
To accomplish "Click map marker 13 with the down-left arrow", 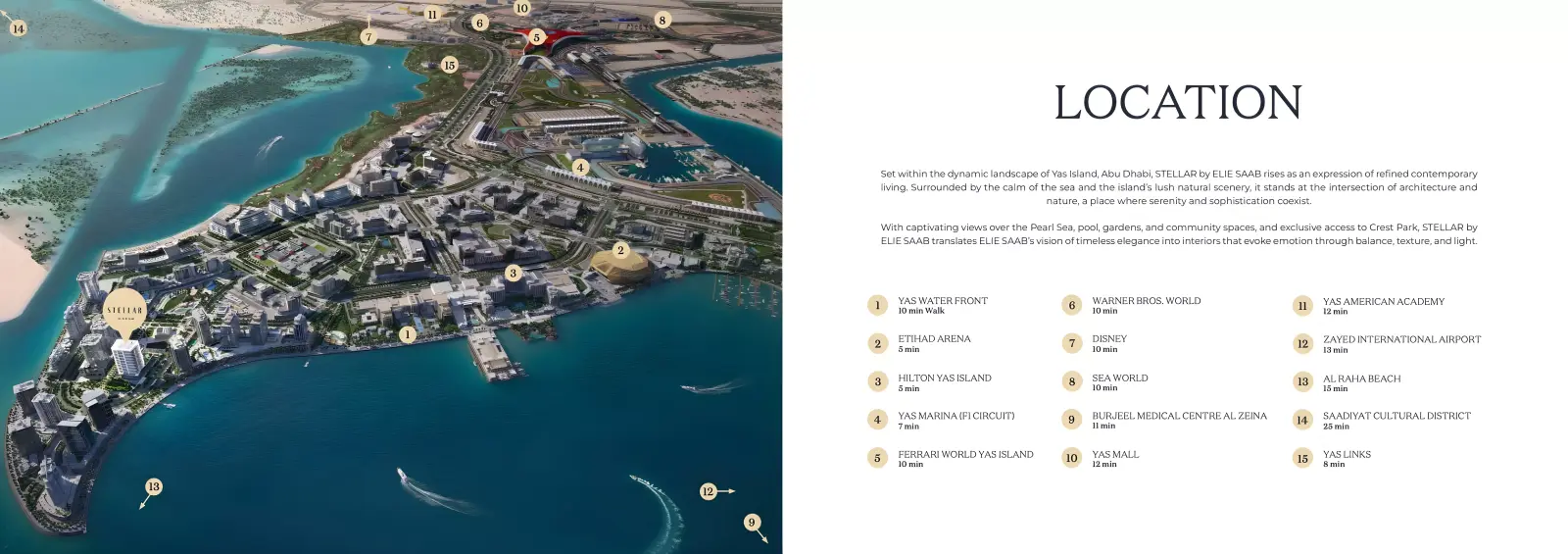I will (x=154, y=486).
